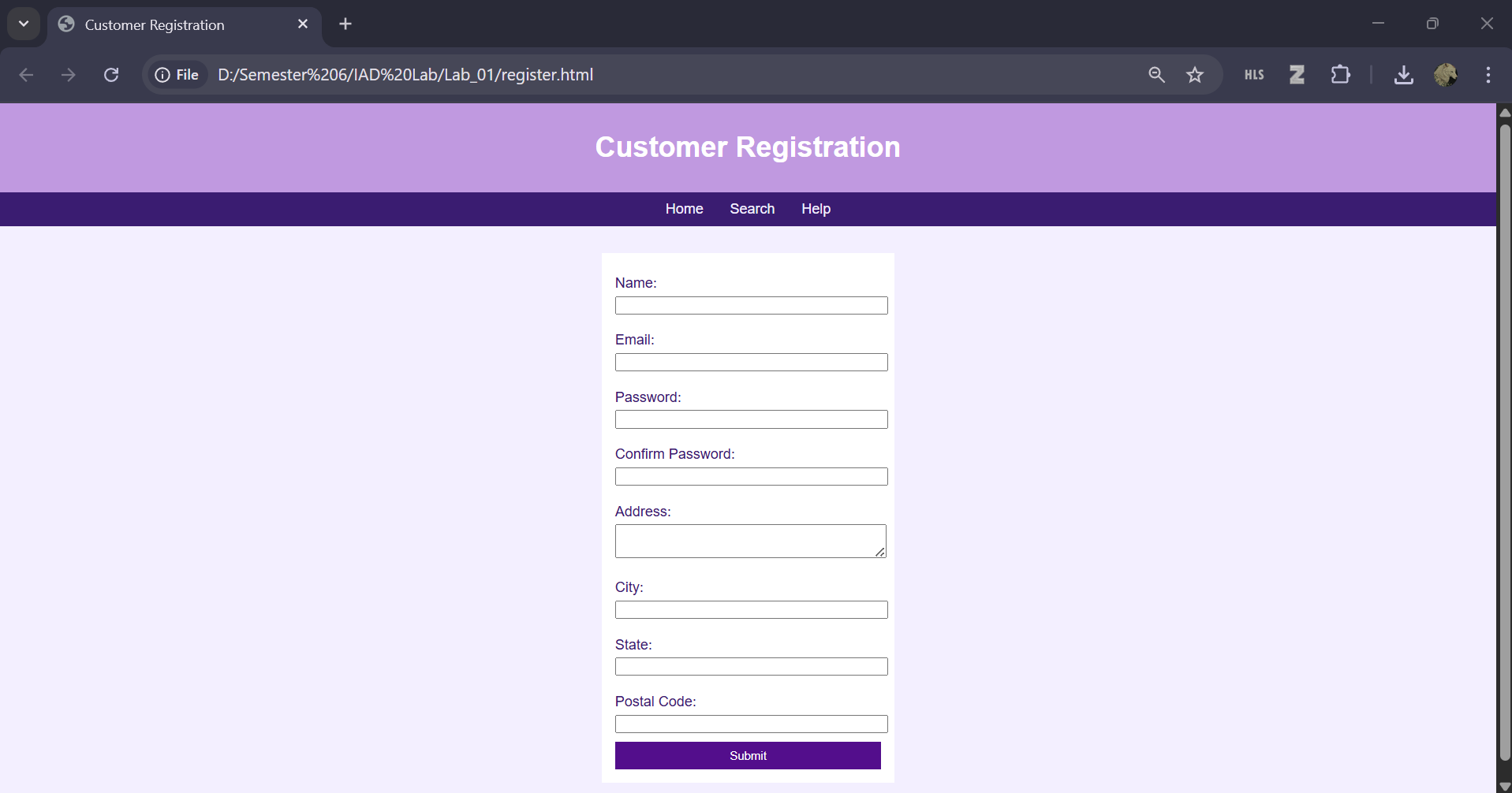This screenshot has width=1512, height=793.
Task: Reload the page with the refresh icon
Action: 111,75
